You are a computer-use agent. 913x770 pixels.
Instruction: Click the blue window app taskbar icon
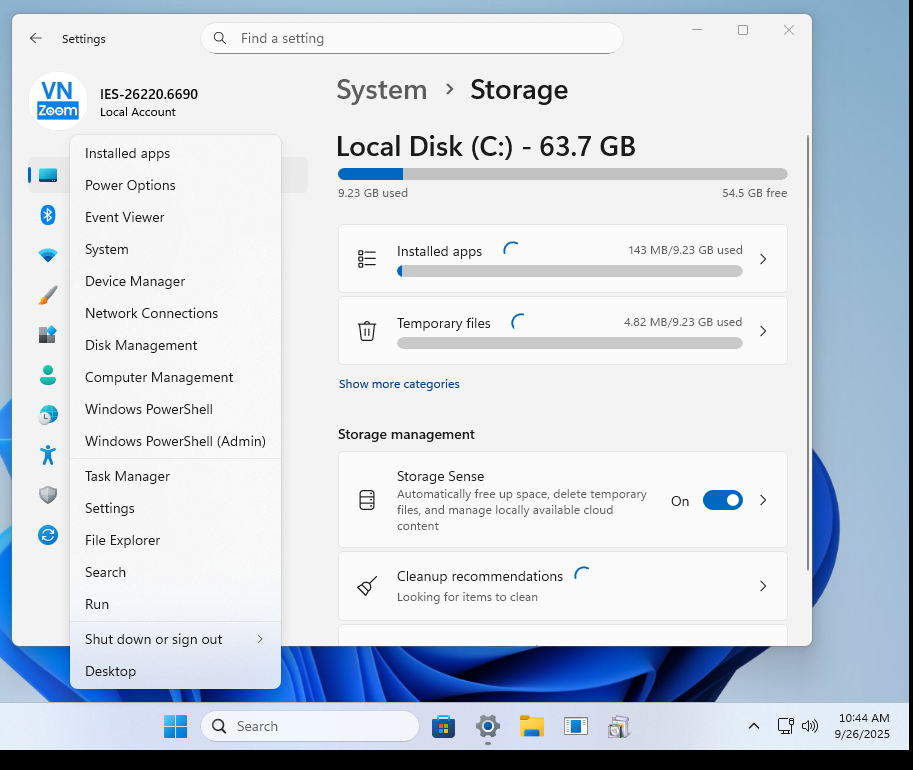575,726
